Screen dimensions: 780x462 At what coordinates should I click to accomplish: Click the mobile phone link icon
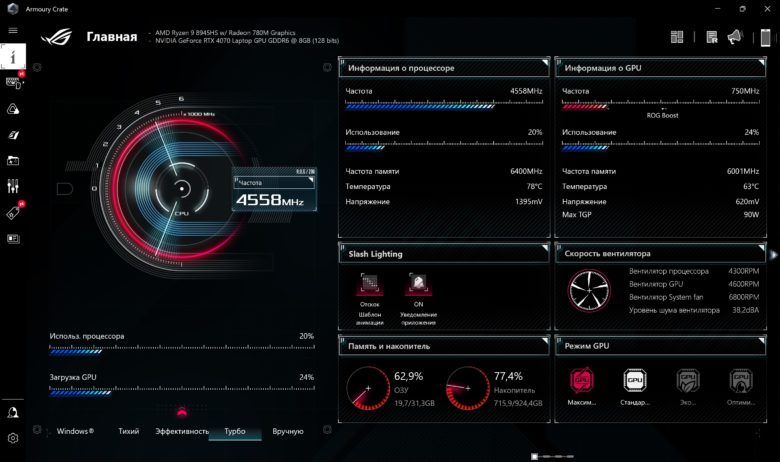(766, 37)
